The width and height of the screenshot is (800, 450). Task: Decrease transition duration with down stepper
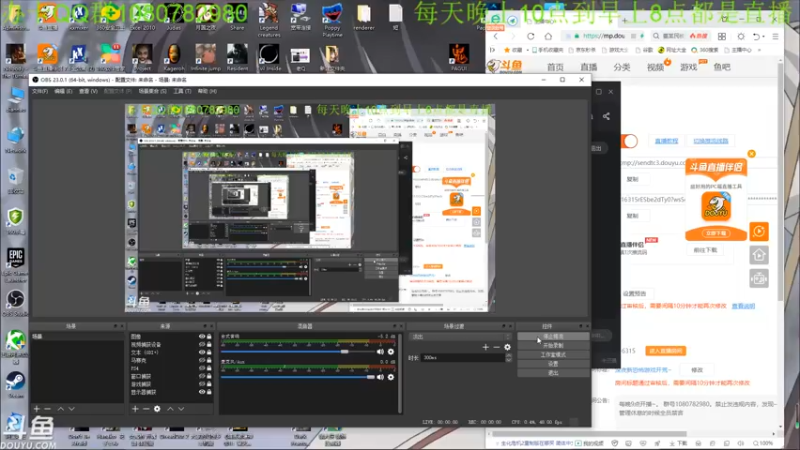click(508, 360)
